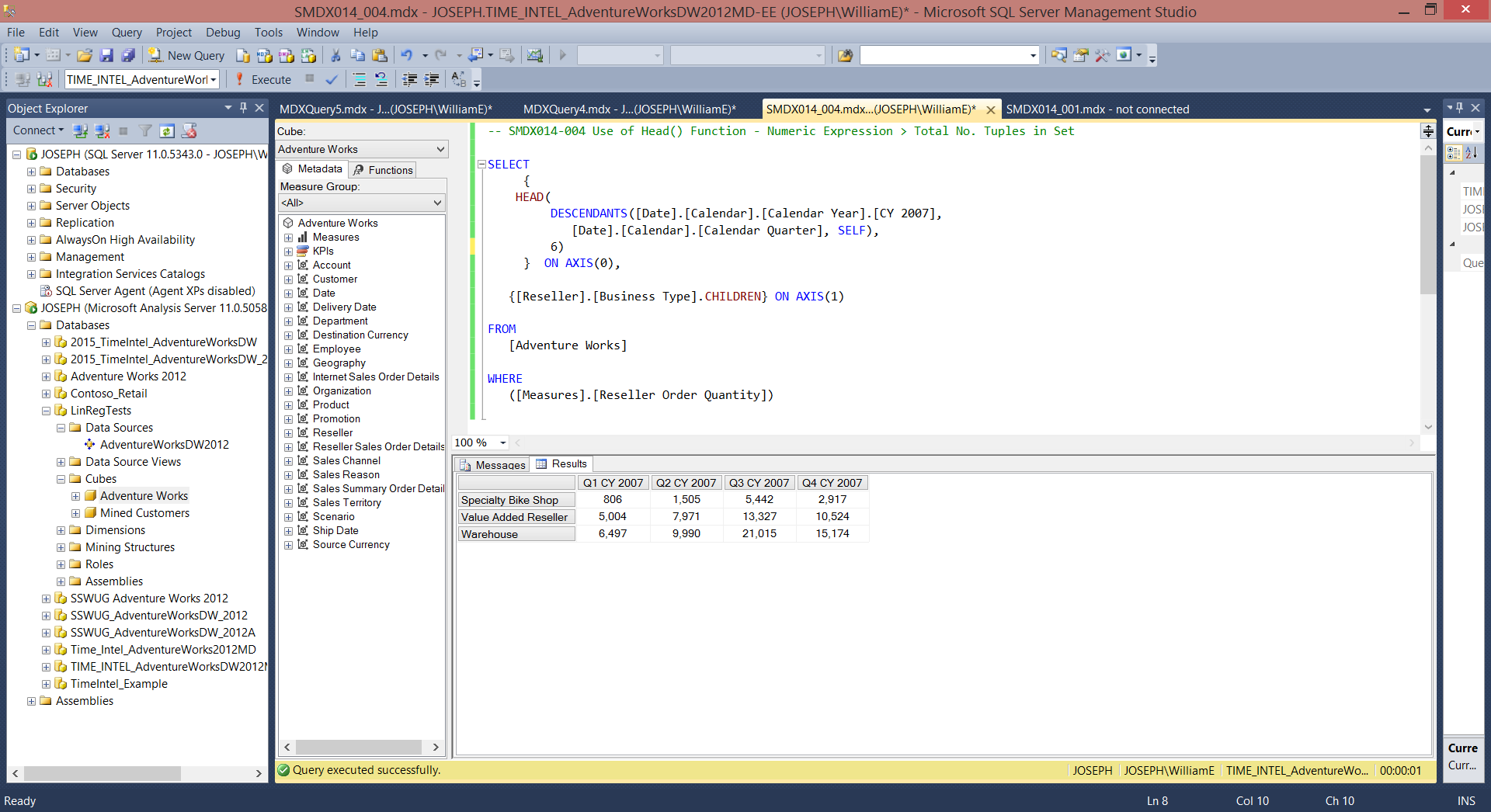Sort properties alphabetically in Properties panel

1471,153
